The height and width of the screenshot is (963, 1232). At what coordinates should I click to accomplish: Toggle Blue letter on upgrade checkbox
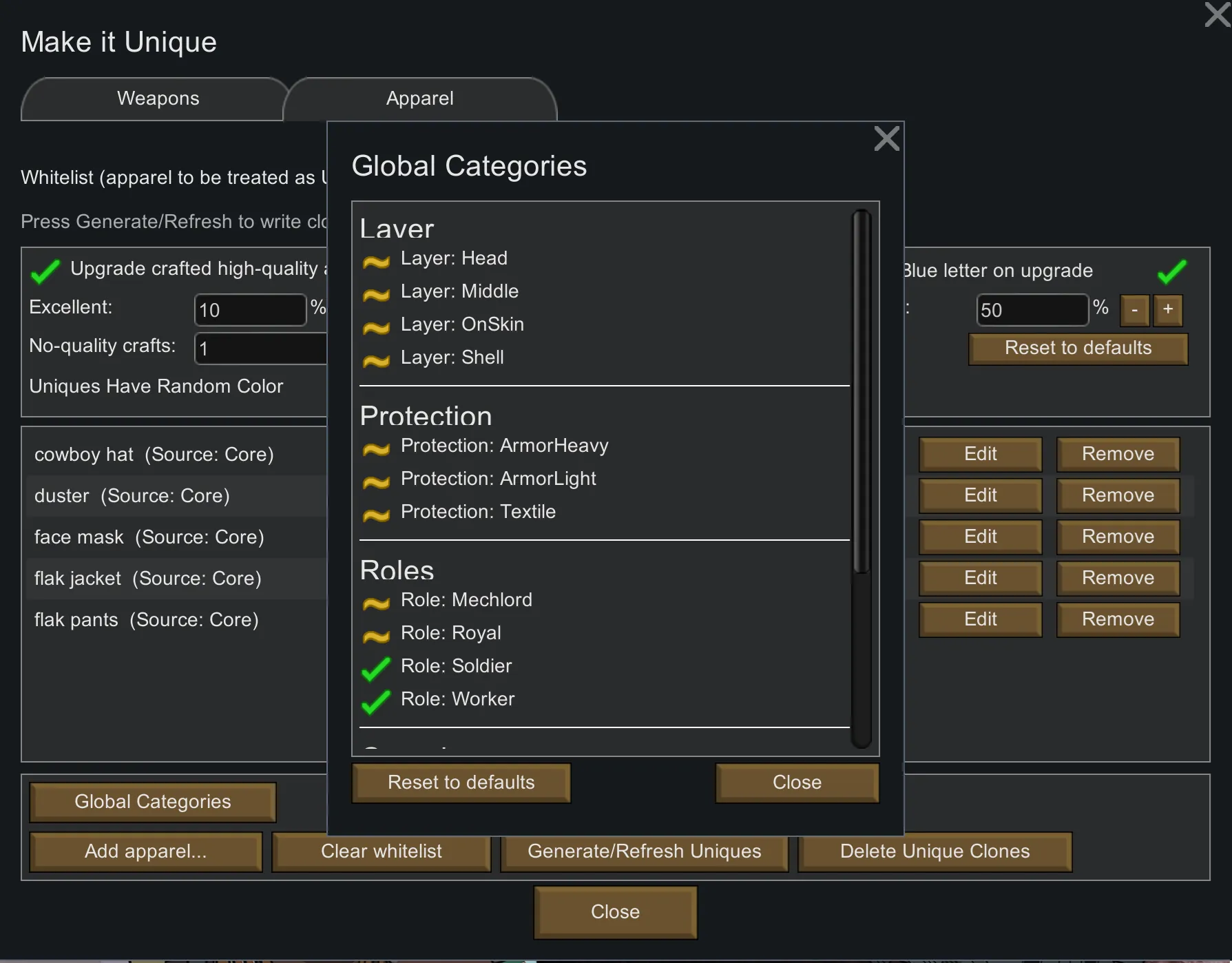pyautogui.click(x=1171, y=271)
